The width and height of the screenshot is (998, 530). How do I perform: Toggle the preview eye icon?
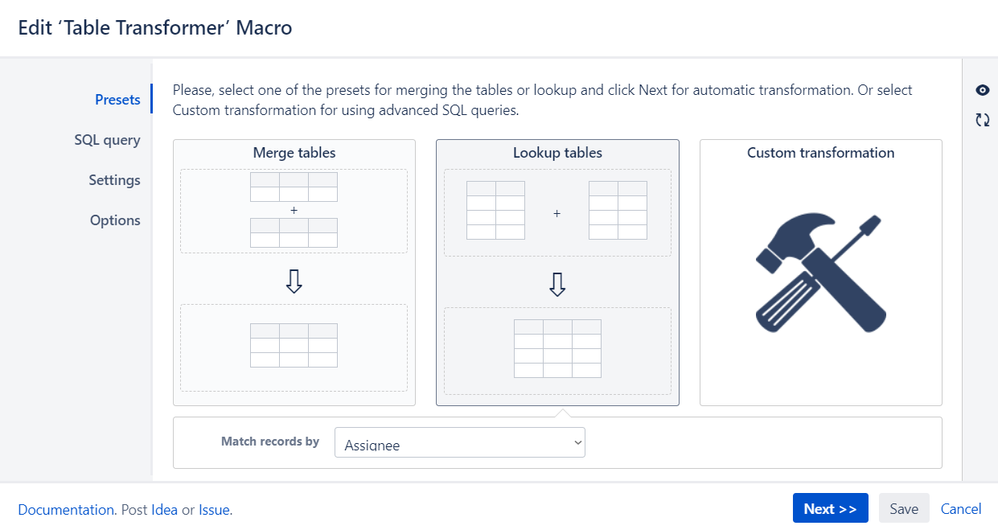pos(982,90)
